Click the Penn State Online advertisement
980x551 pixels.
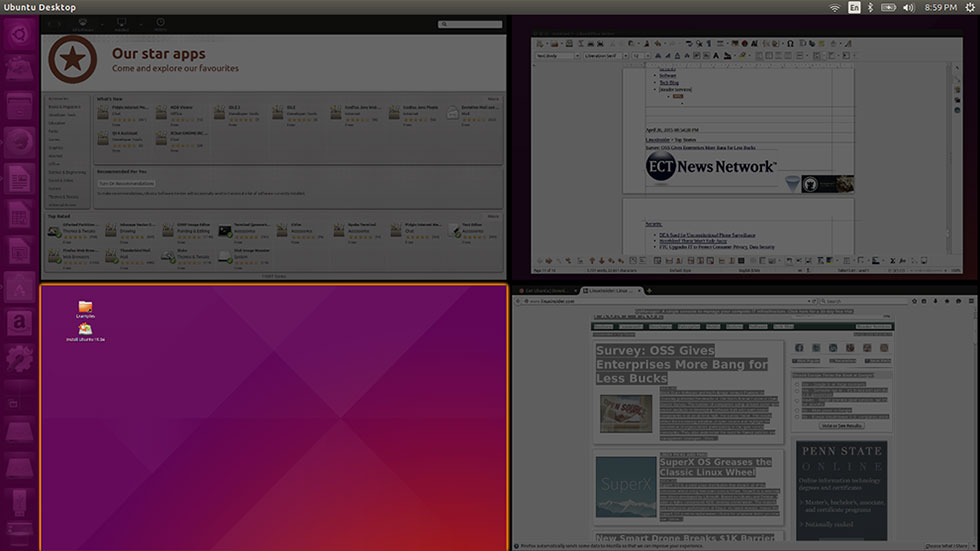click(x=841, y=490)
